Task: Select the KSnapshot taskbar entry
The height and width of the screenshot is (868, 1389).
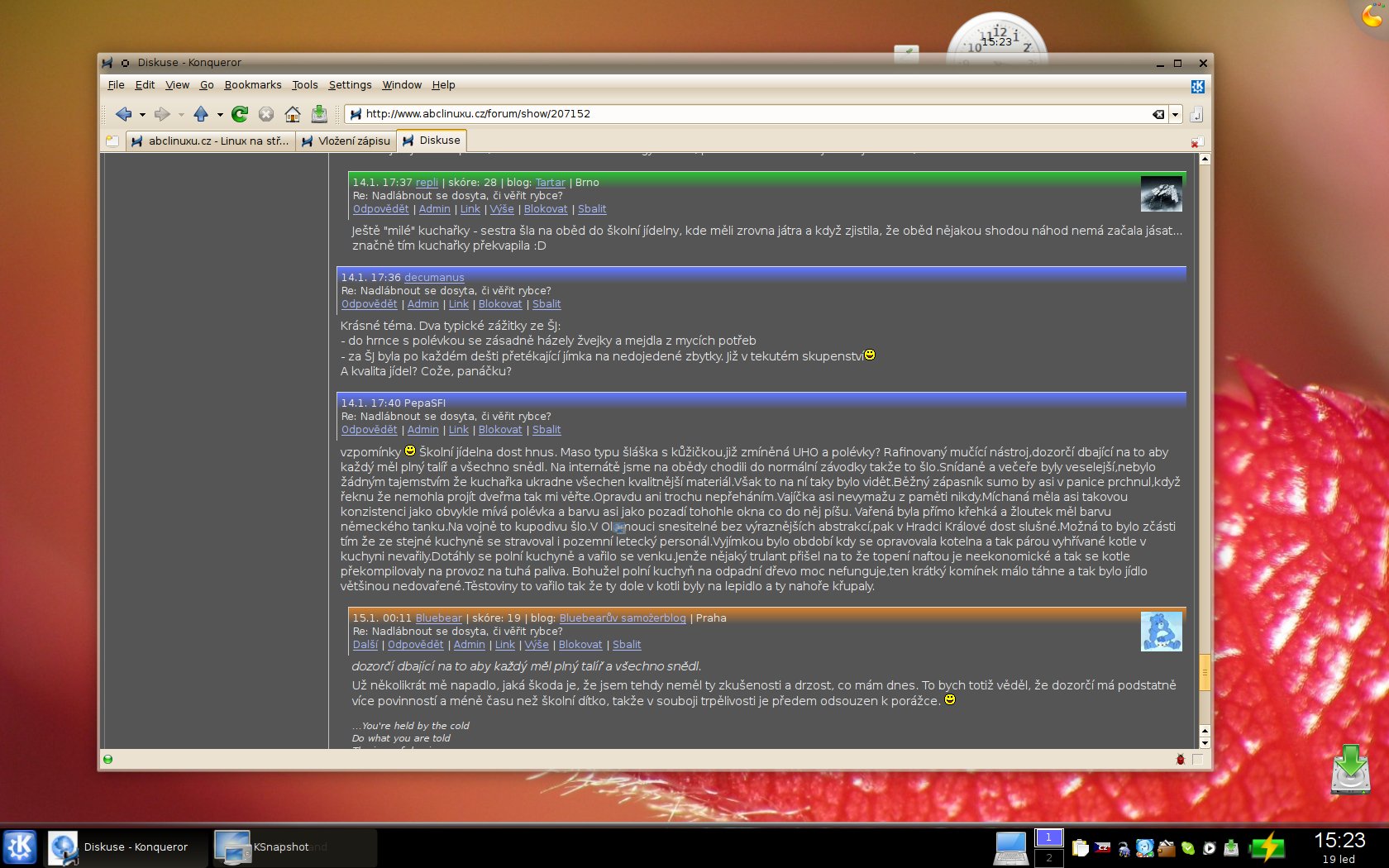Action: (294, 847)
